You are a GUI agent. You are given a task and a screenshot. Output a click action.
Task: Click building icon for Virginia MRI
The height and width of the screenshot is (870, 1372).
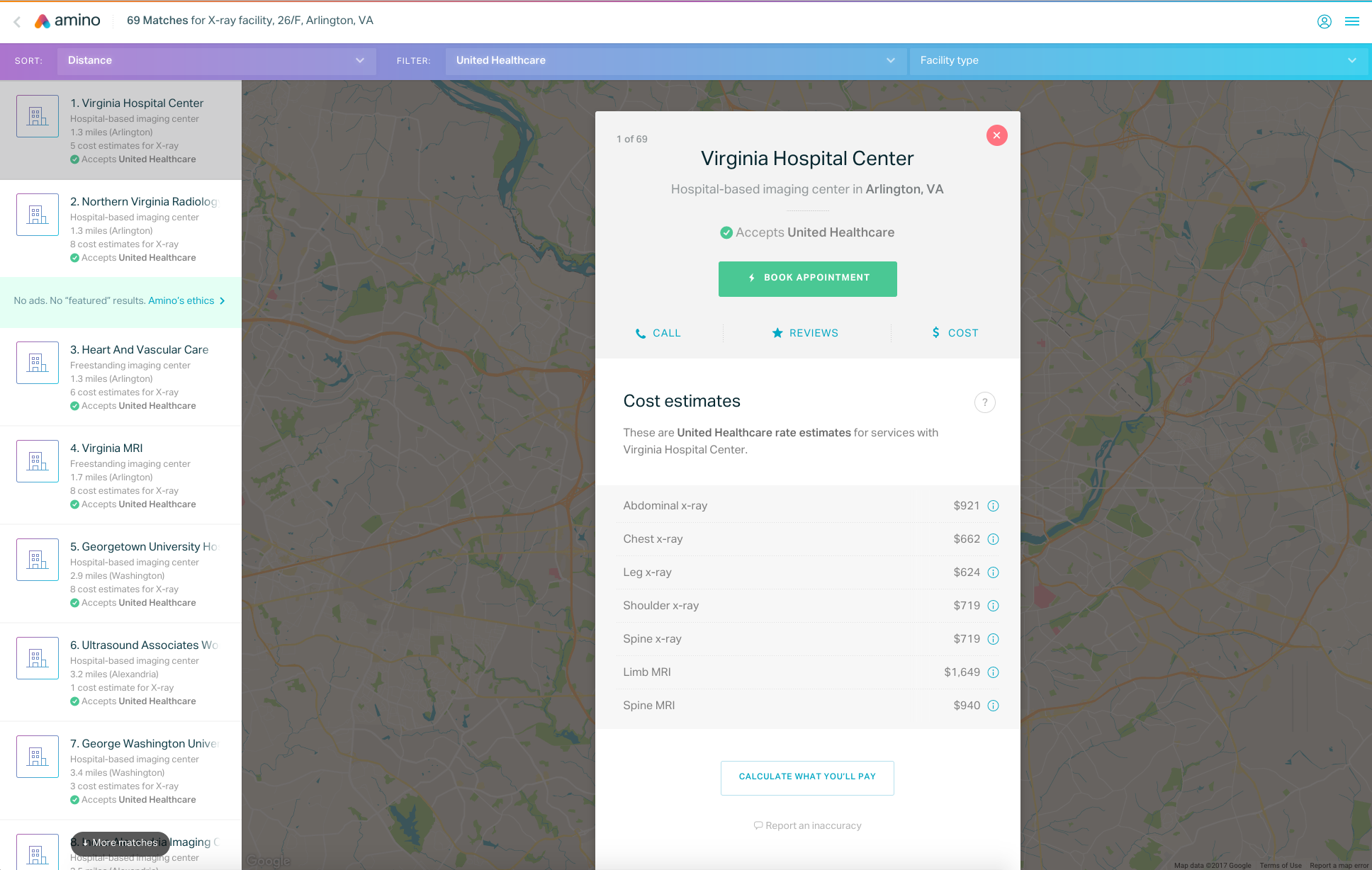(x=38, y=461)
